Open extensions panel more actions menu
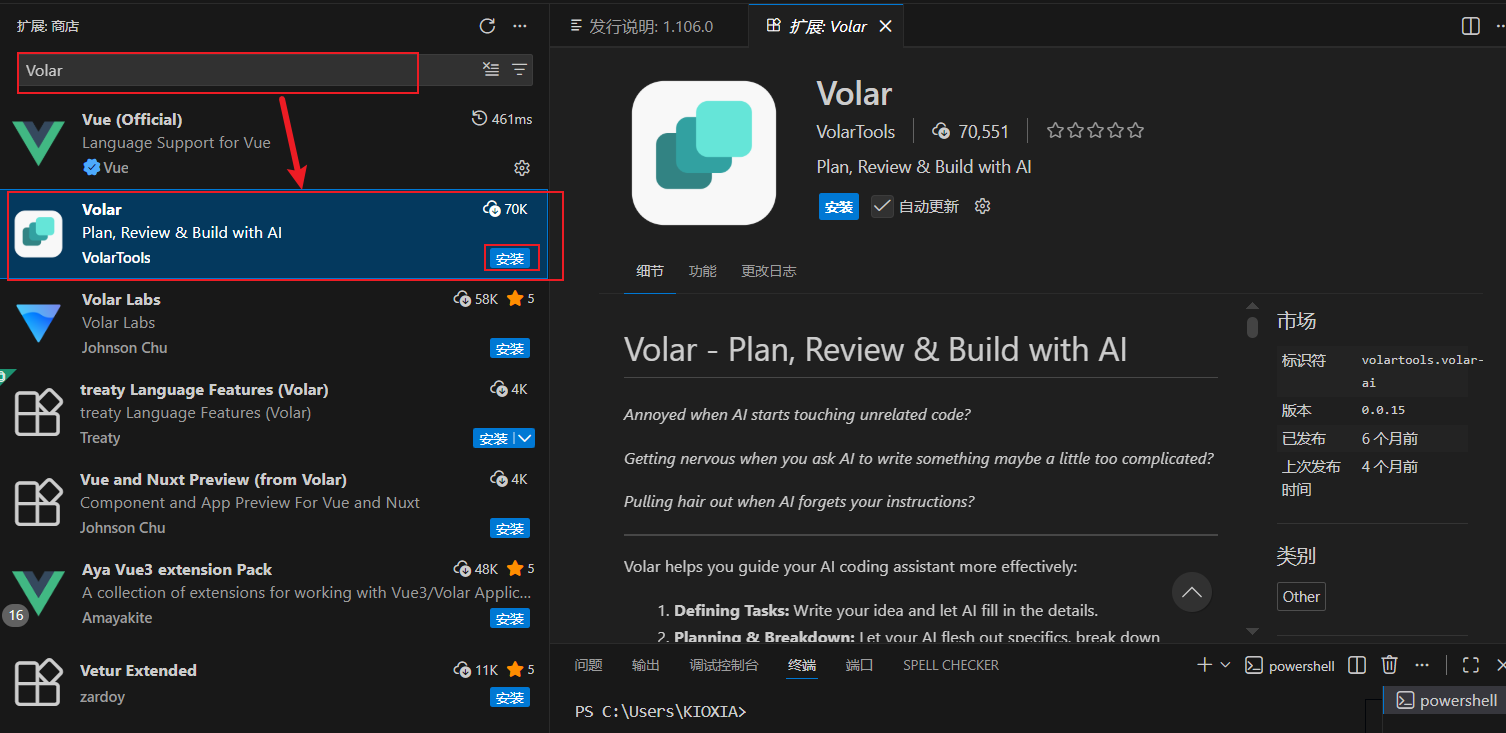1506x733 pixels. click(519, 26)
